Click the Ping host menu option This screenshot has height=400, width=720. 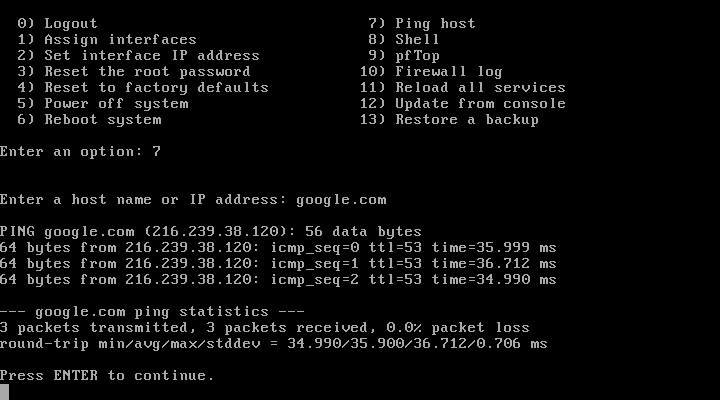[x=435, y=23]
